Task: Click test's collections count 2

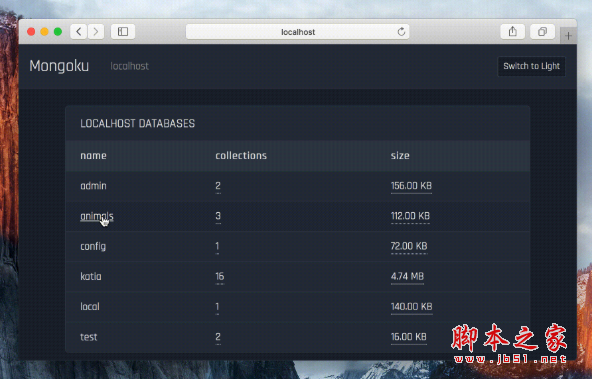Action: pyautogui.click(x=218, y=337)
